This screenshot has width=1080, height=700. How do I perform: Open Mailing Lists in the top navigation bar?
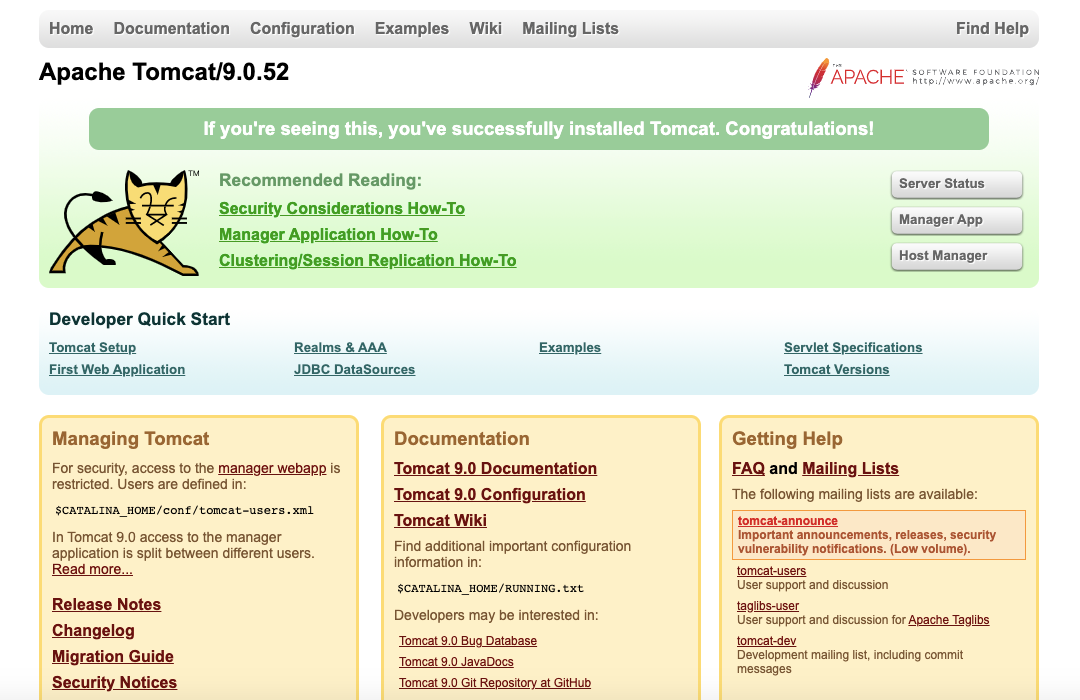(570, 28)
